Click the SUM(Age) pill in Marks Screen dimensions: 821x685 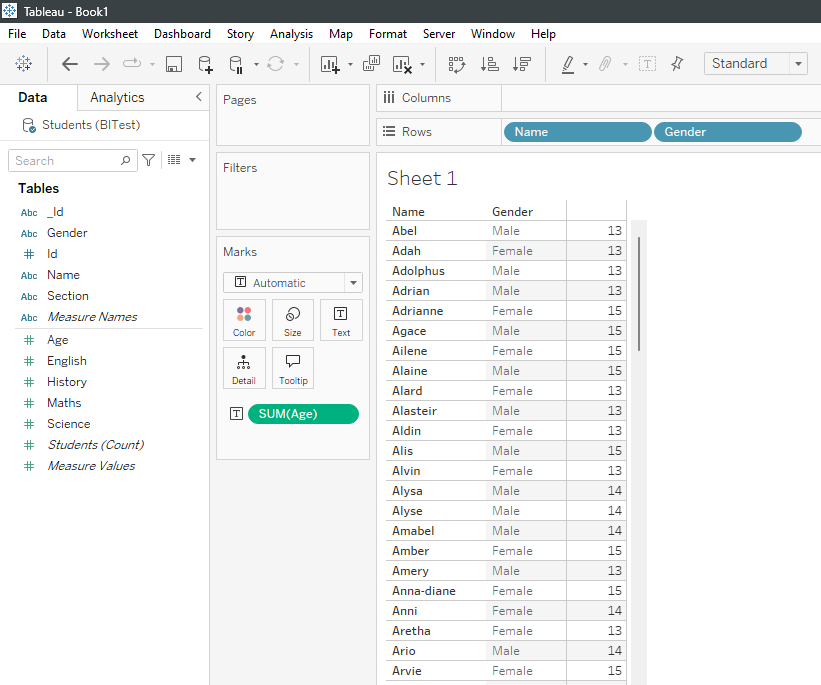pyautogui.click(x=303, y=414)
